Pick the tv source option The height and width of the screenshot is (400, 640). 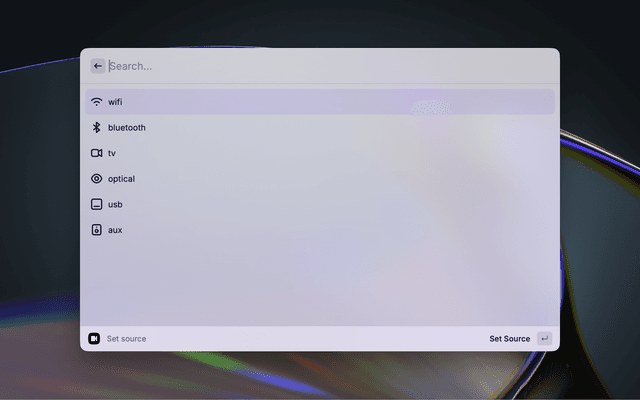[x=320, y=153]
